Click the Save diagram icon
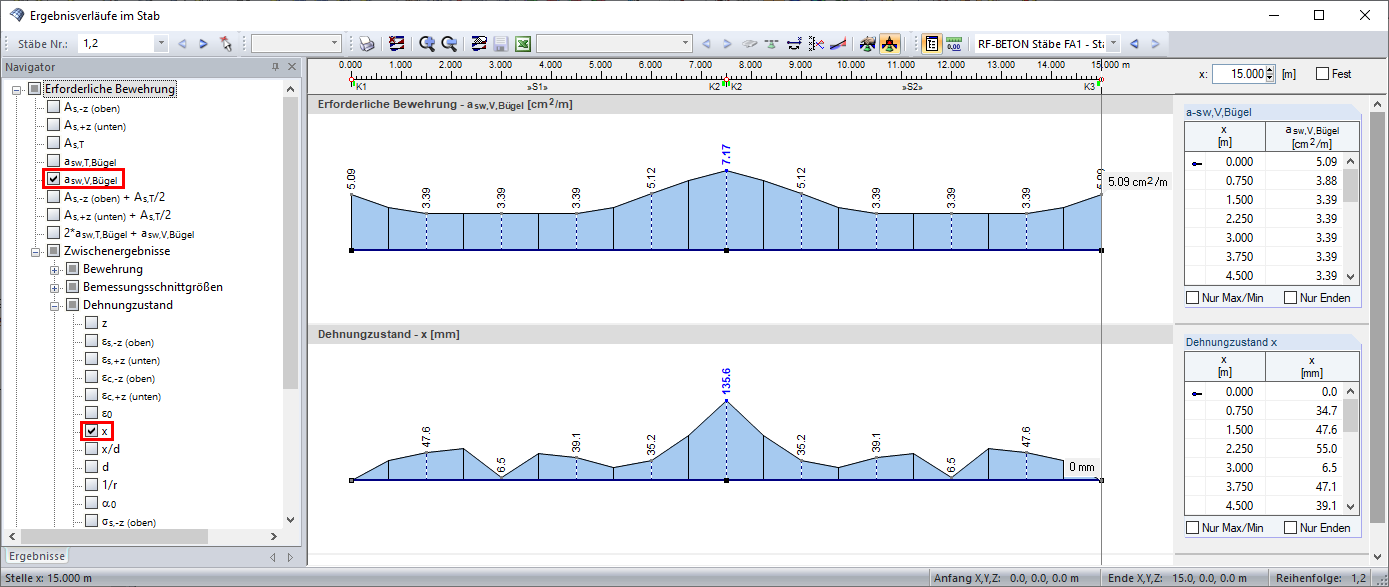Screen dimensions: 1389x587 499,44
